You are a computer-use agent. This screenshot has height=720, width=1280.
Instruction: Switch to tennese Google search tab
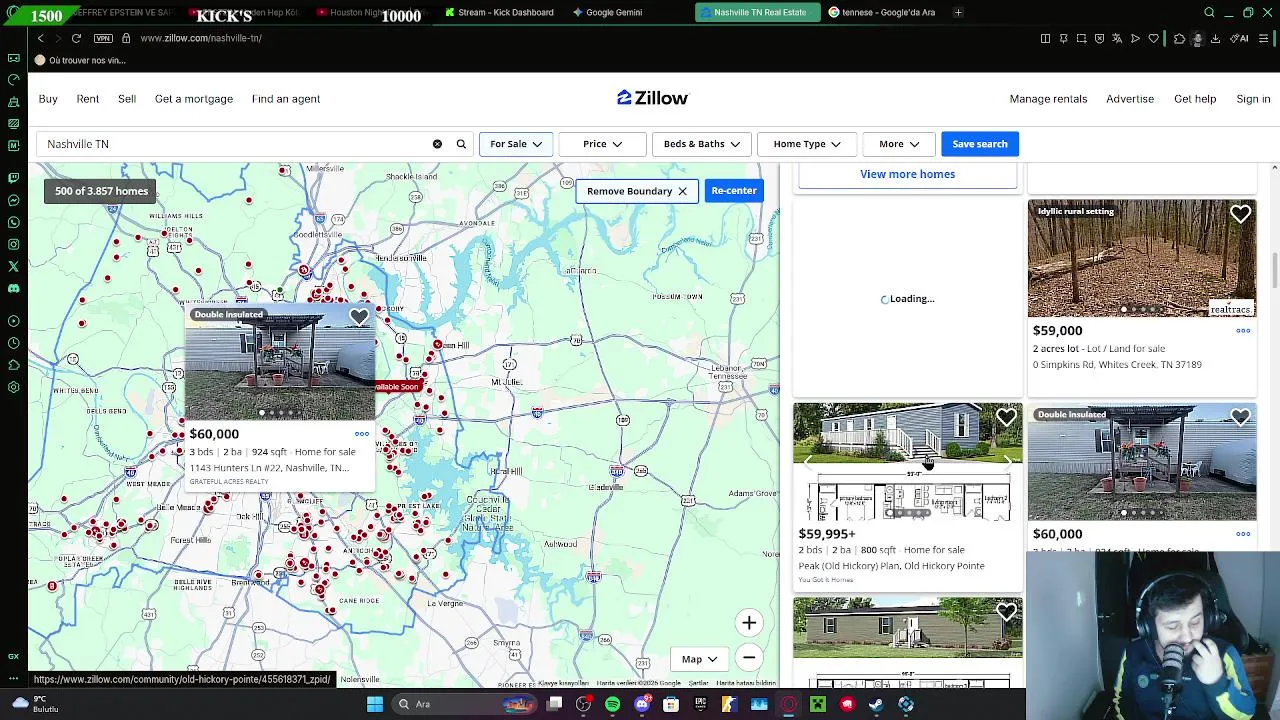click(882, 12)
